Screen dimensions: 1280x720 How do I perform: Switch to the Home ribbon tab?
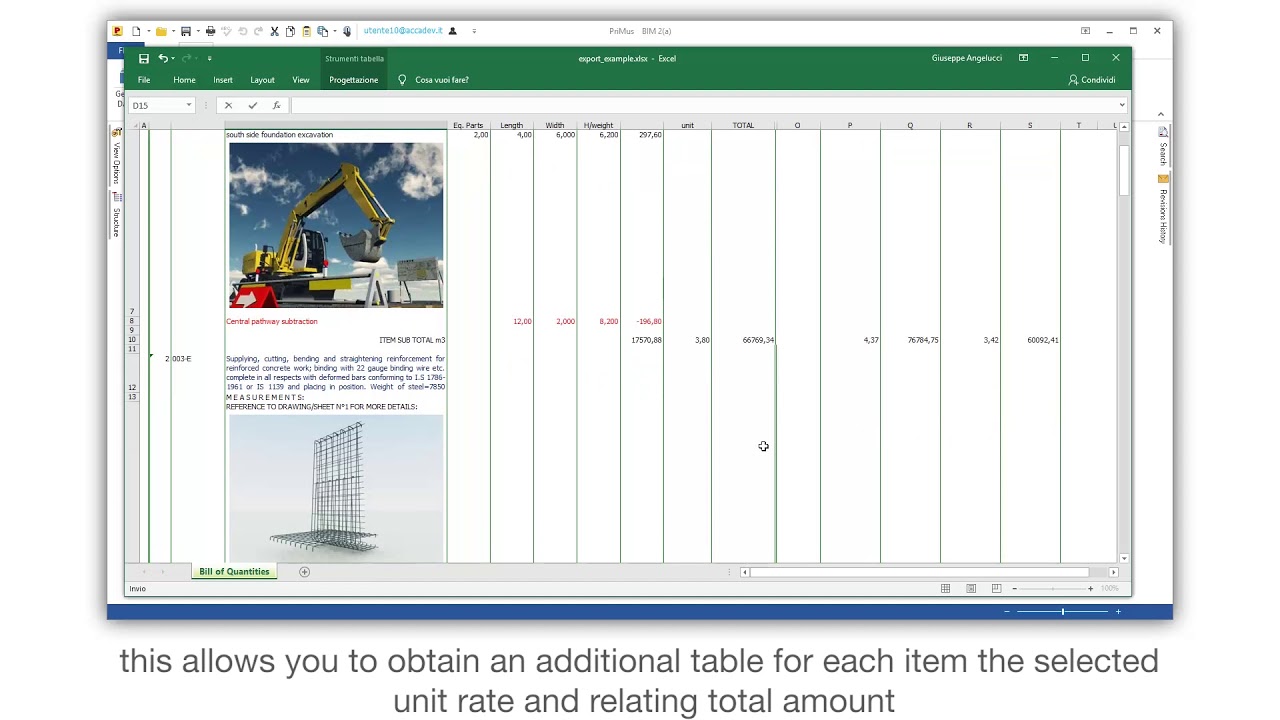coord(184,80)
